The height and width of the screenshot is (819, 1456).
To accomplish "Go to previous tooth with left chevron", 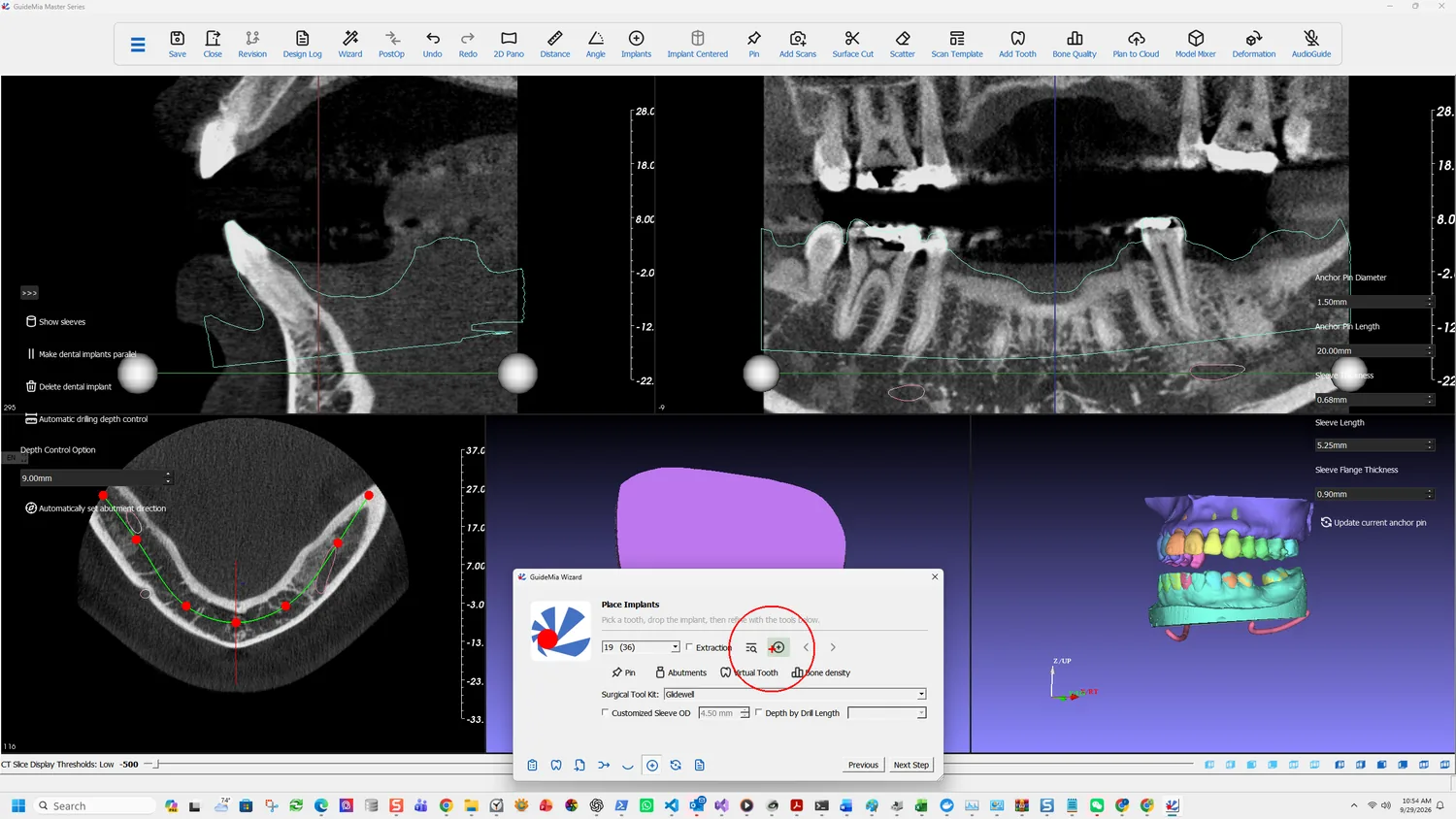I will [x=806, y=647].
